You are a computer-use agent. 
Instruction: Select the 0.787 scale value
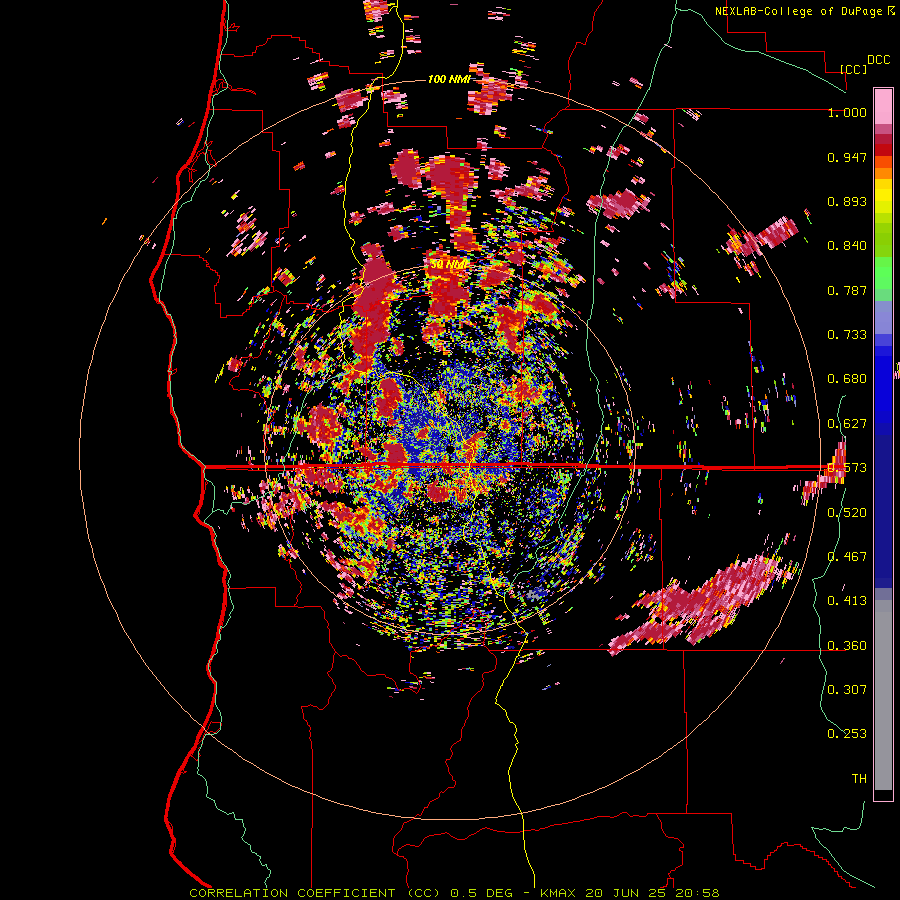(847, 290)
